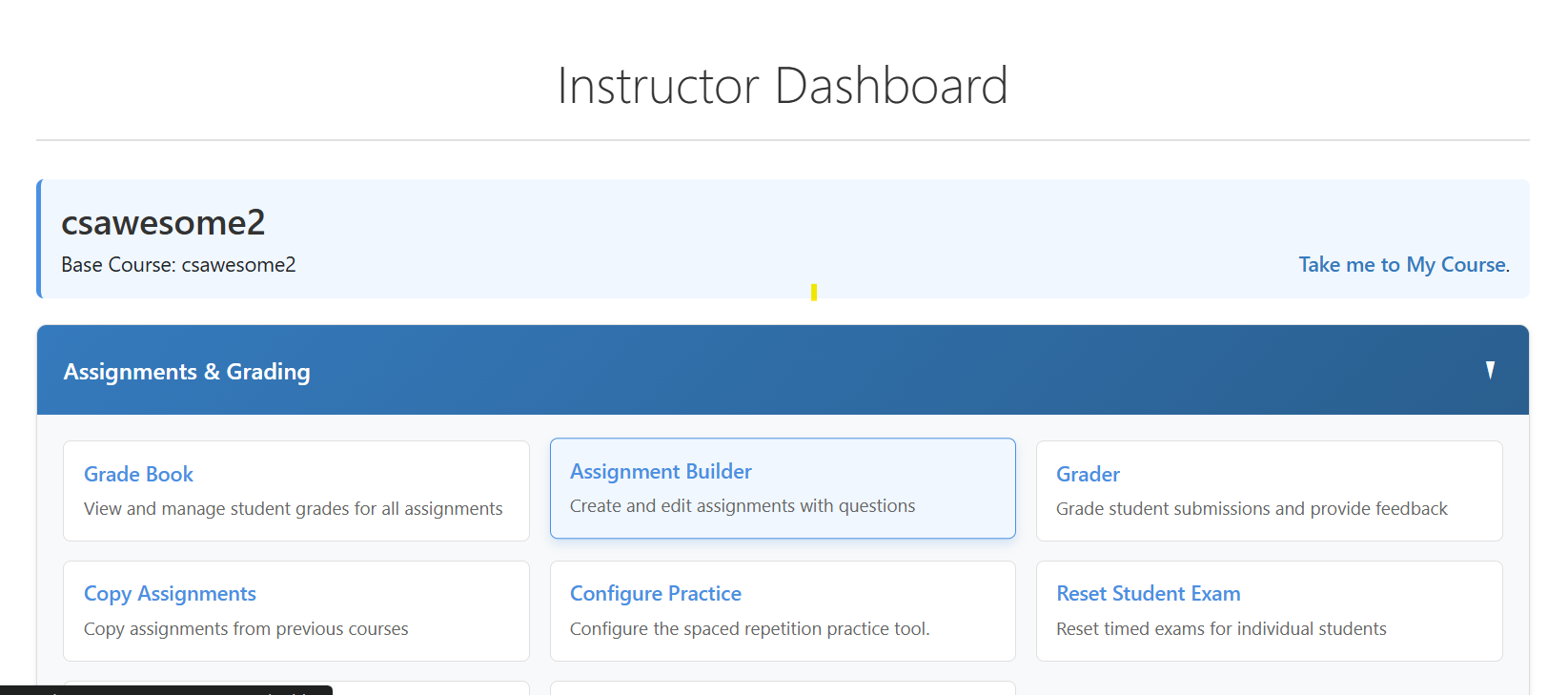Click the Instructor Dashboard page heading
This screenshot has width=1568, height=695.
[783, 86]
